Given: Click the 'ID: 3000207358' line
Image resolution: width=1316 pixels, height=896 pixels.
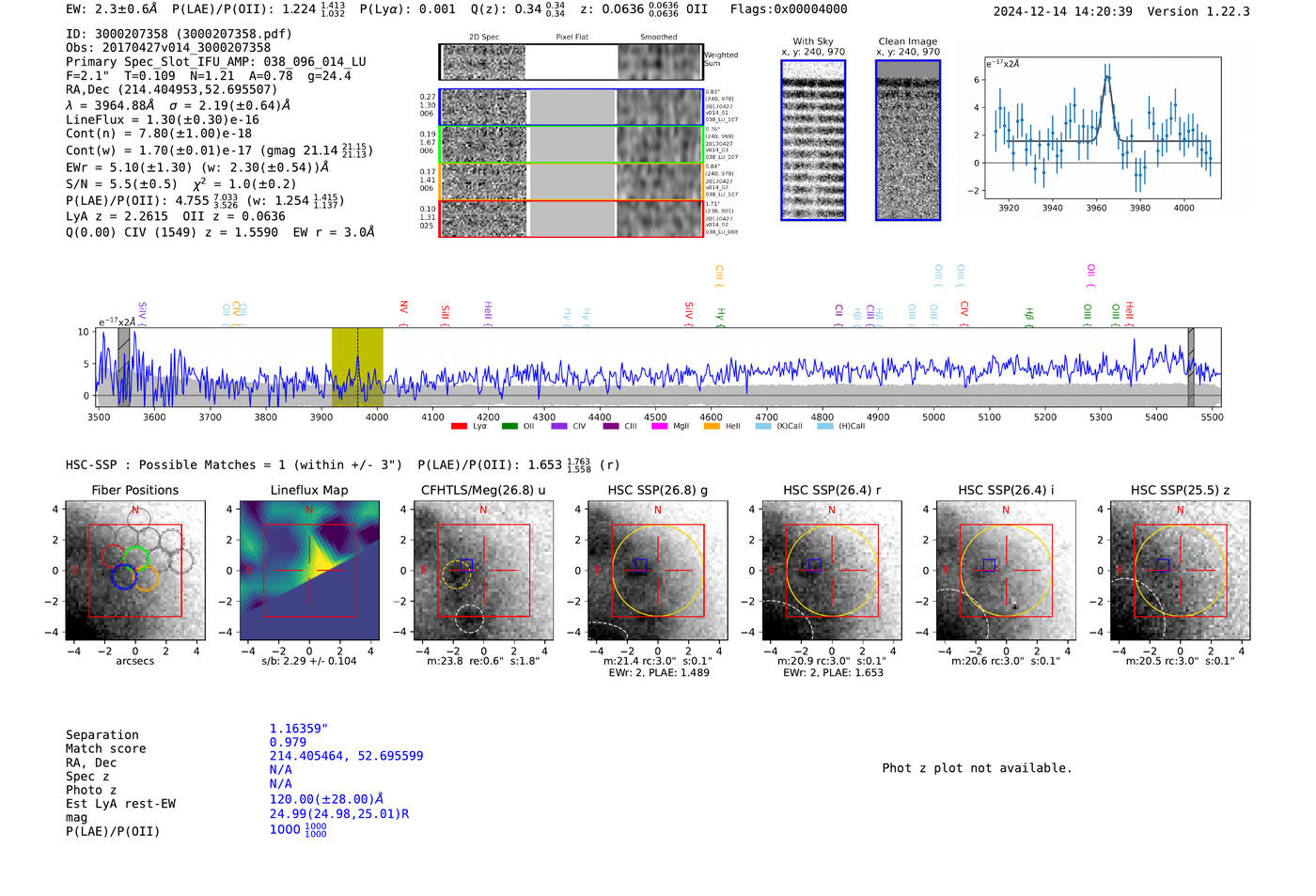Looking at the screenshot, I should pyautogui.click(x=179, y=34).
